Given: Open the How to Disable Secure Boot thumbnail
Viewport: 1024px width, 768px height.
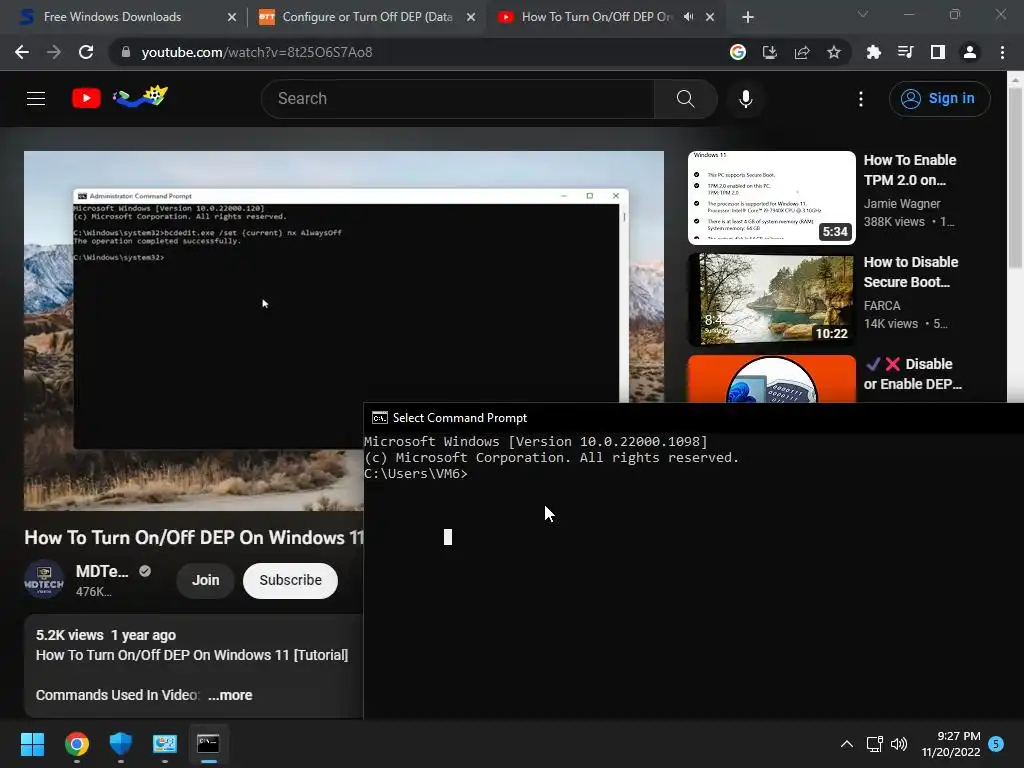Looking at the screenshot, I should click(x=771, y=300).
